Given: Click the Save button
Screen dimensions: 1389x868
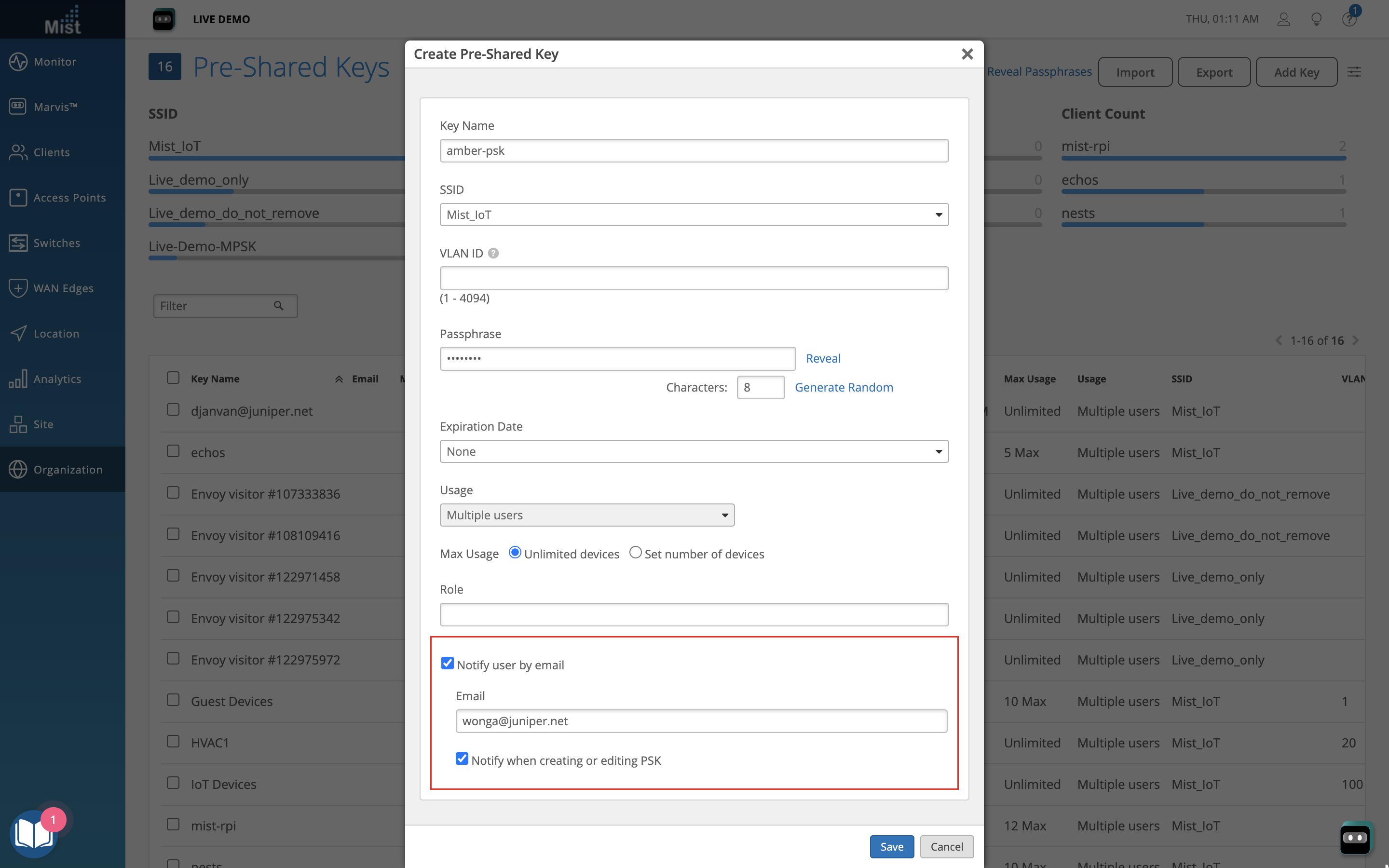Looking at the screenshot, I should 891,847.
